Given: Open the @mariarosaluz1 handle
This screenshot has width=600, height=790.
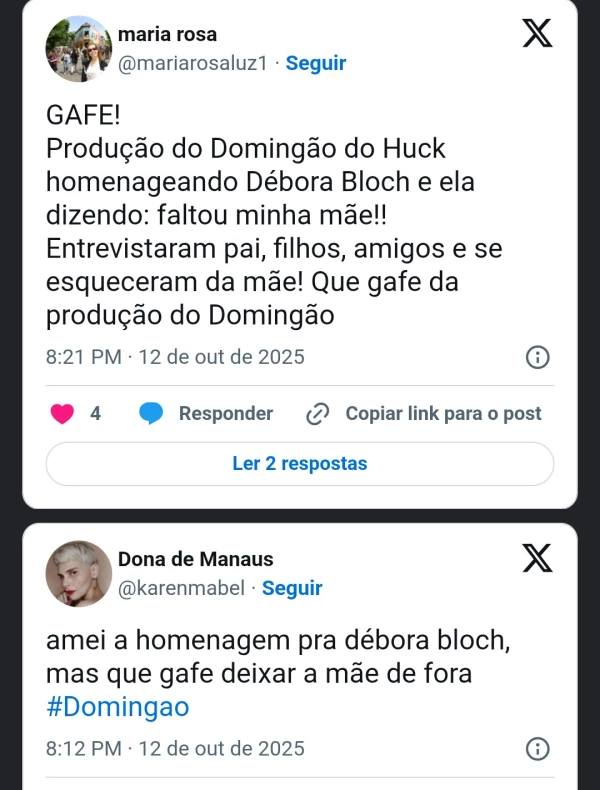Looking at the screenshot, I should (x=196, y=63).
